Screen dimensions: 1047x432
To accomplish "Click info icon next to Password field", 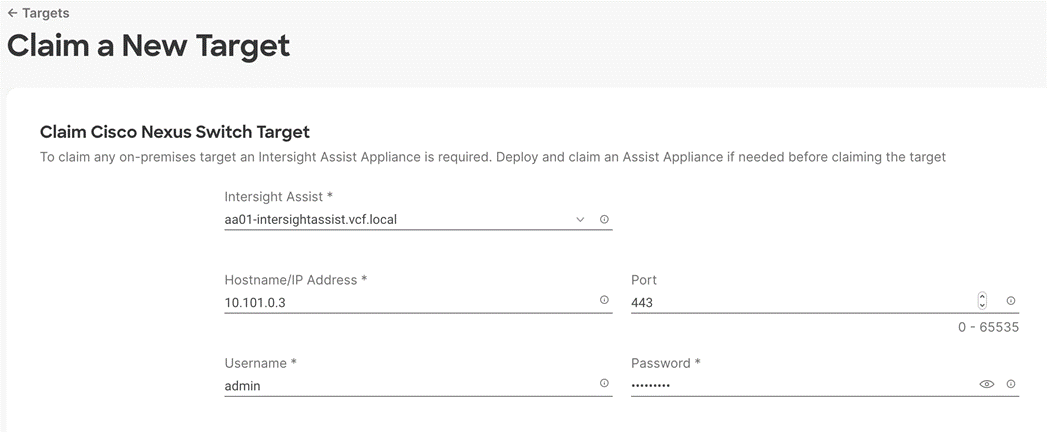I will pyautogui.click(x=1011, y=384).
